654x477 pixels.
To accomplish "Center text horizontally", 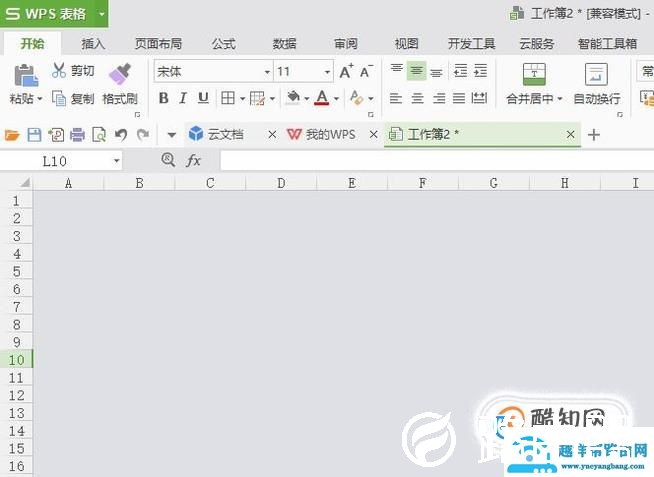I will pyautogui.click(x=418, y=98).
